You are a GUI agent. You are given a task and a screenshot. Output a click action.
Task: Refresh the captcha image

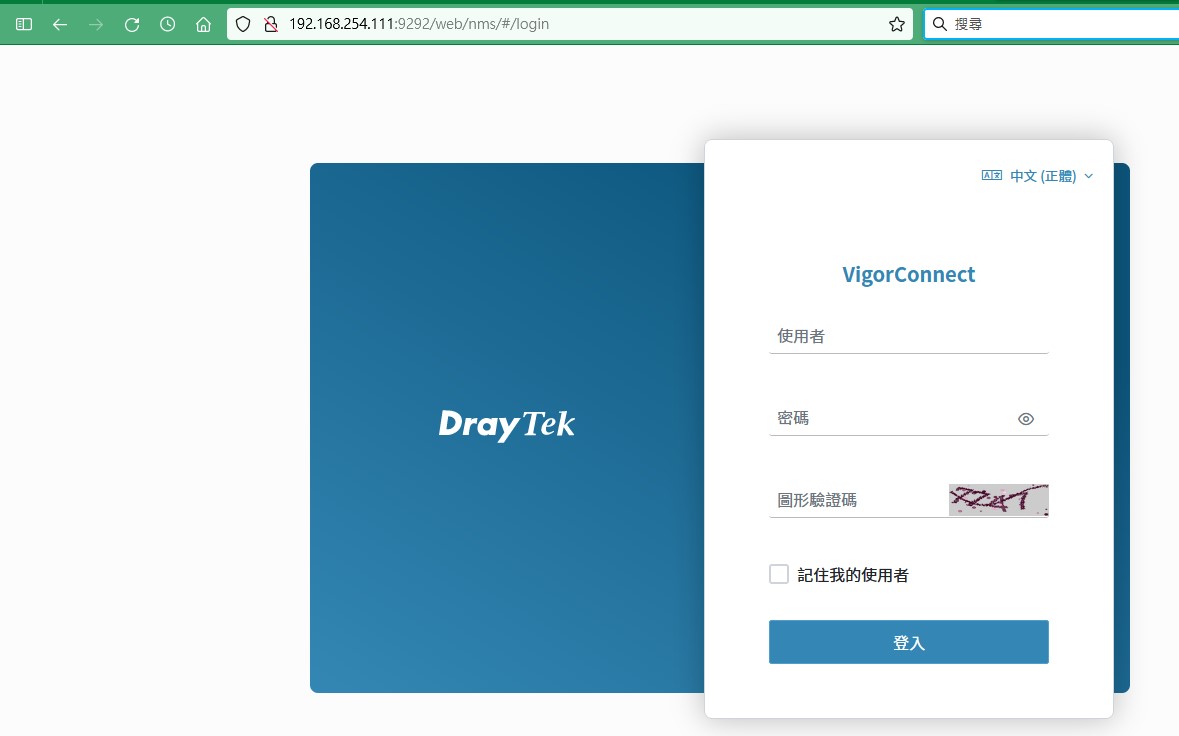click(998, 500)
